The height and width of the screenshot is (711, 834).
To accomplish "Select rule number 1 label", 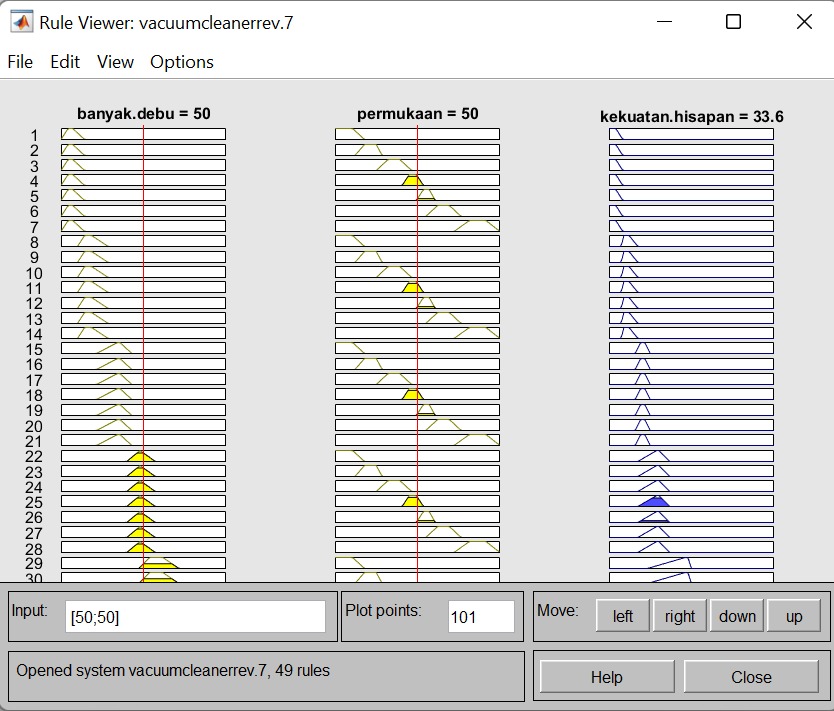I will [x=34, y=135].
